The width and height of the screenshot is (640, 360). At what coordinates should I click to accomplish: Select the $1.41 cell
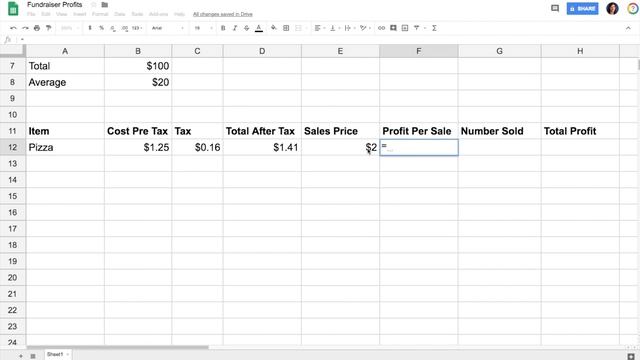pos(262,147)
